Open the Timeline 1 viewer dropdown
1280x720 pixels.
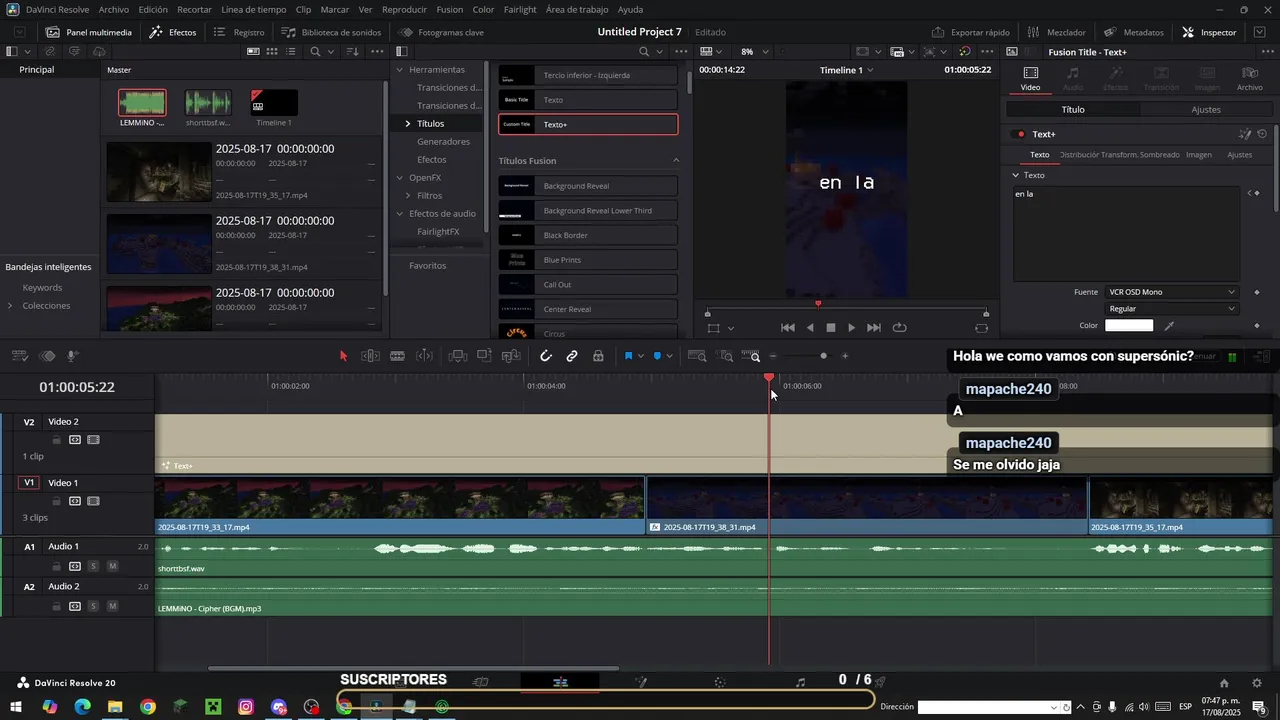pyautogui.click(x=847, y=70)
